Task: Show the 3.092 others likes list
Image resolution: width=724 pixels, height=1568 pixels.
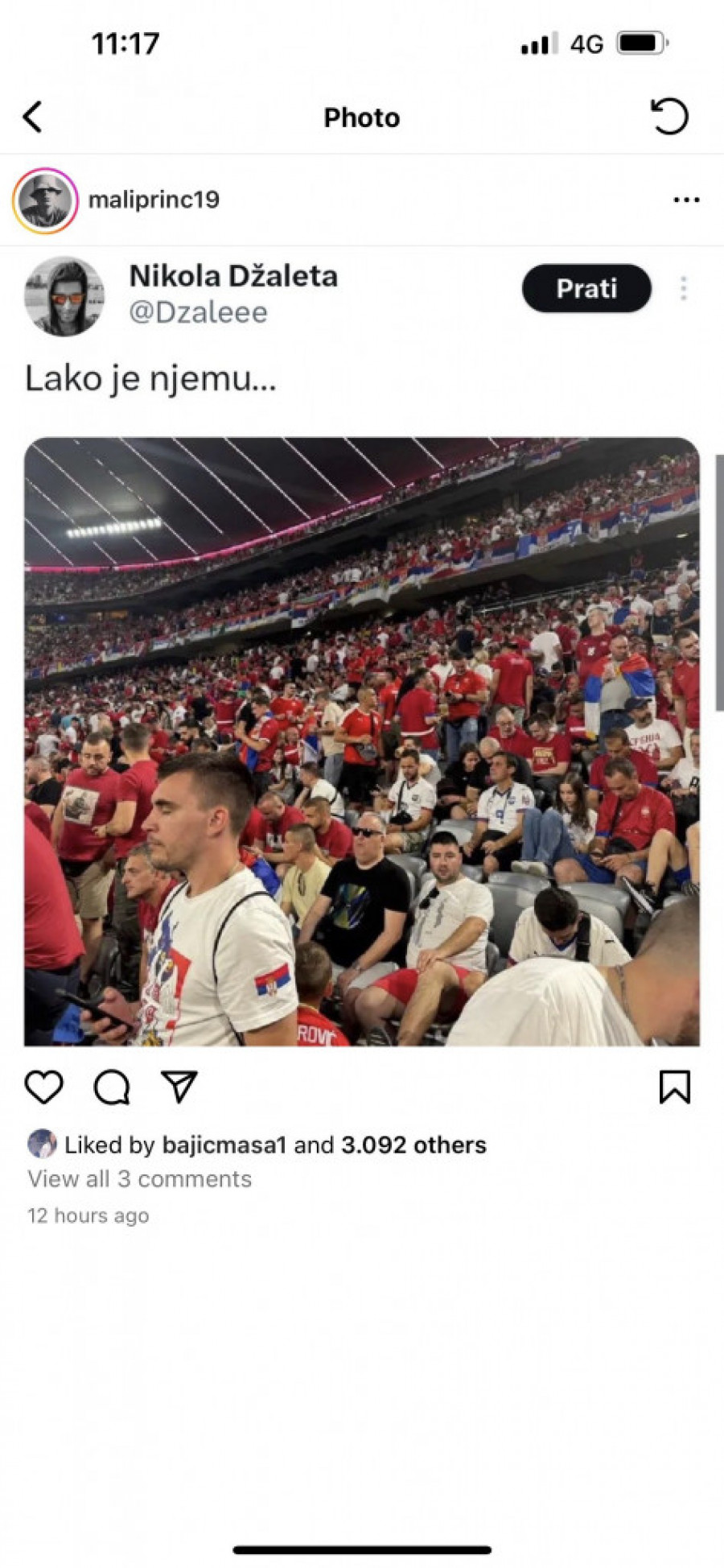Action: click(x=413, y=1145)
